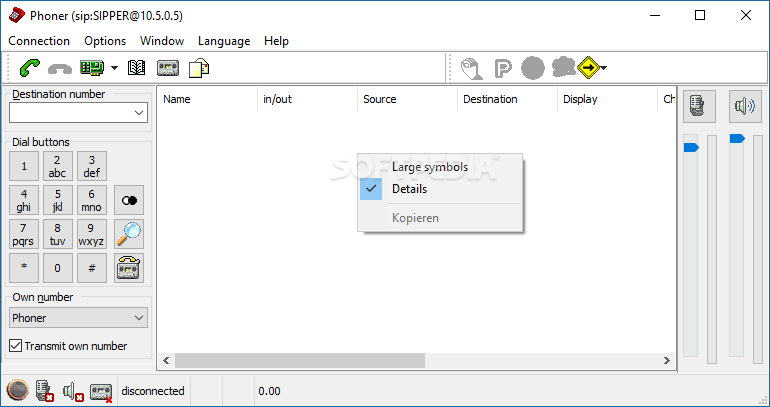Click the disconnected status text
This screenshot has width=770, height=407.
(153, 391)
